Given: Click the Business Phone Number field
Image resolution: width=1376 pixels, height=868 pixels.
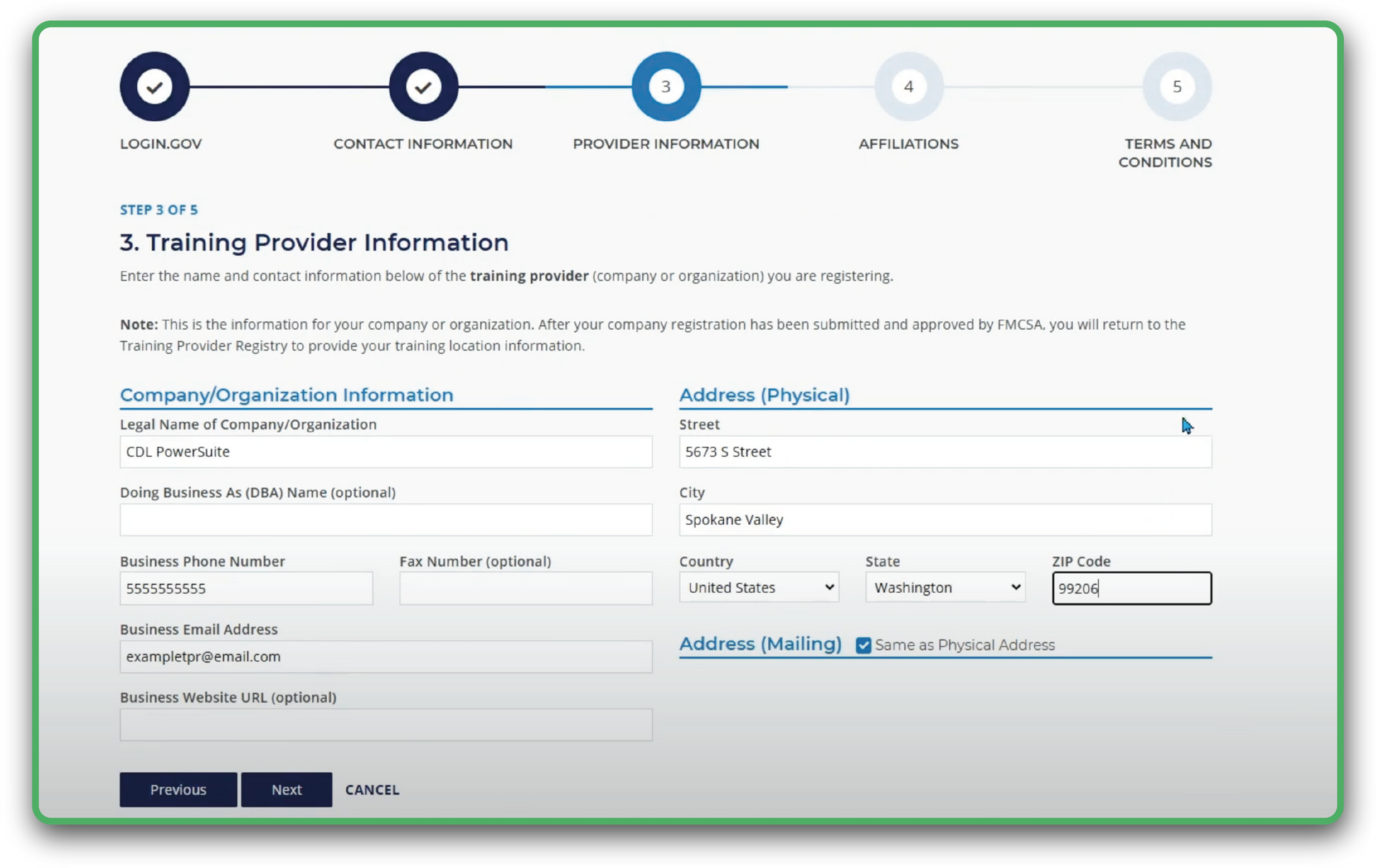Looking at the screenshot, I should [x=246, y=588].
